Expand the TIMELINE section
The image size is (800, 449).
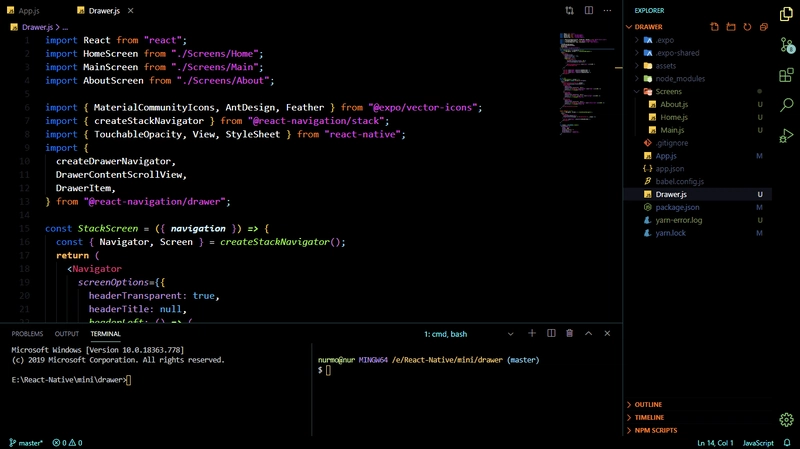pos(649,417)
